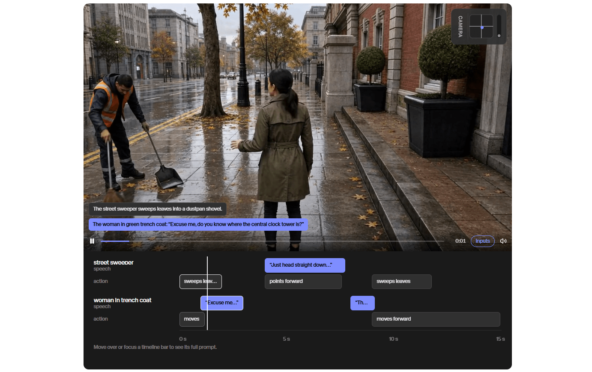Click the video progress bar

272,241
